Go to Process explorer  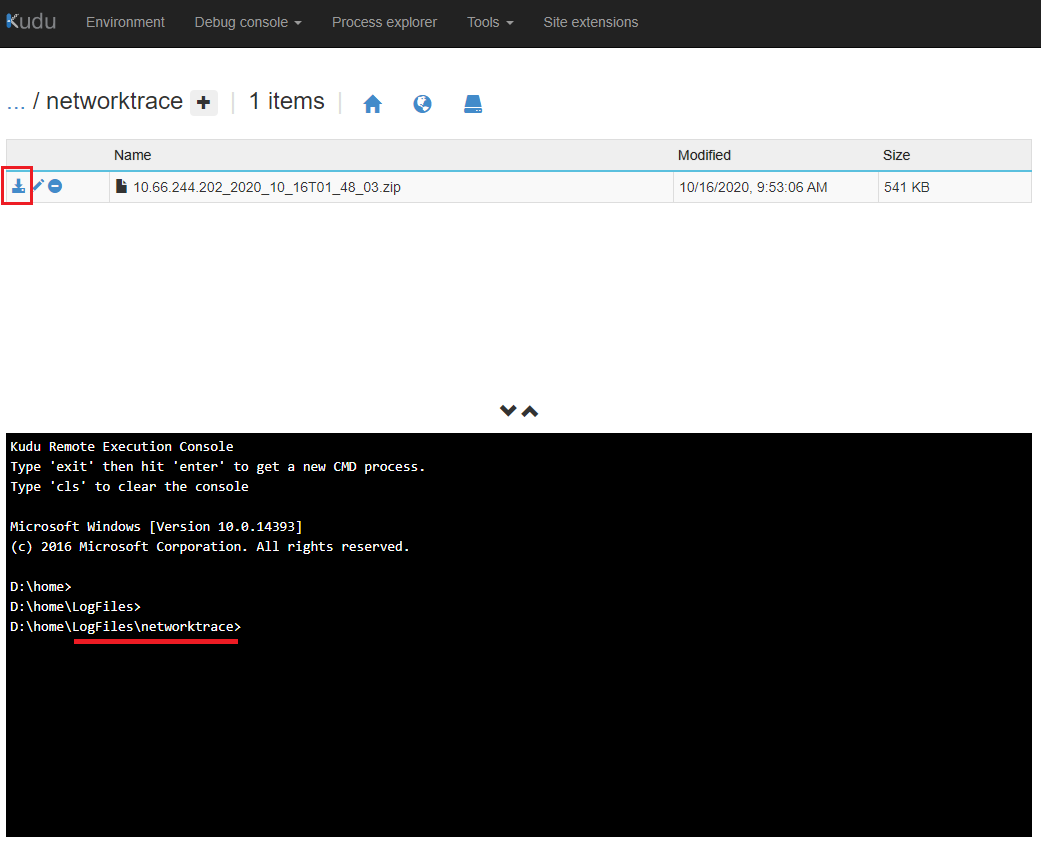pyautogui.click(x=384, y=22)
